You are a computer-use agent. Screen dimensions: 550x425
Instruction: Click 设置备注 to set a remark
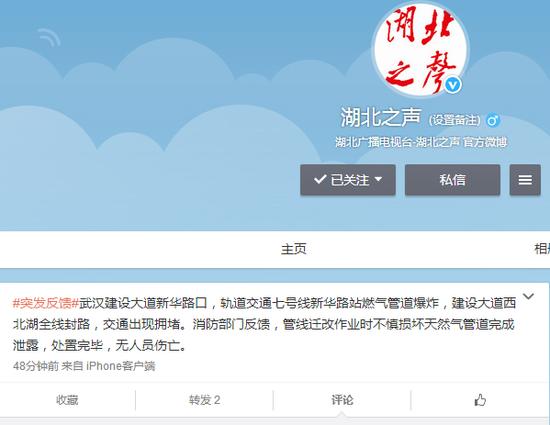click(x=454, y=120)
